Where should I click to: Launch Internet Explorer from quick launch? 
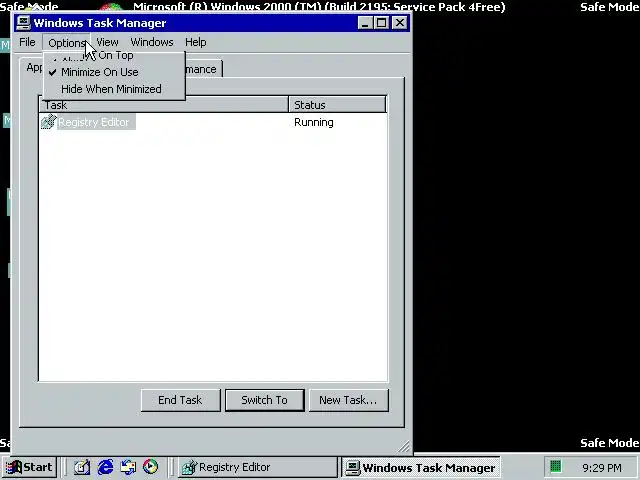click(x=105, y=467)
